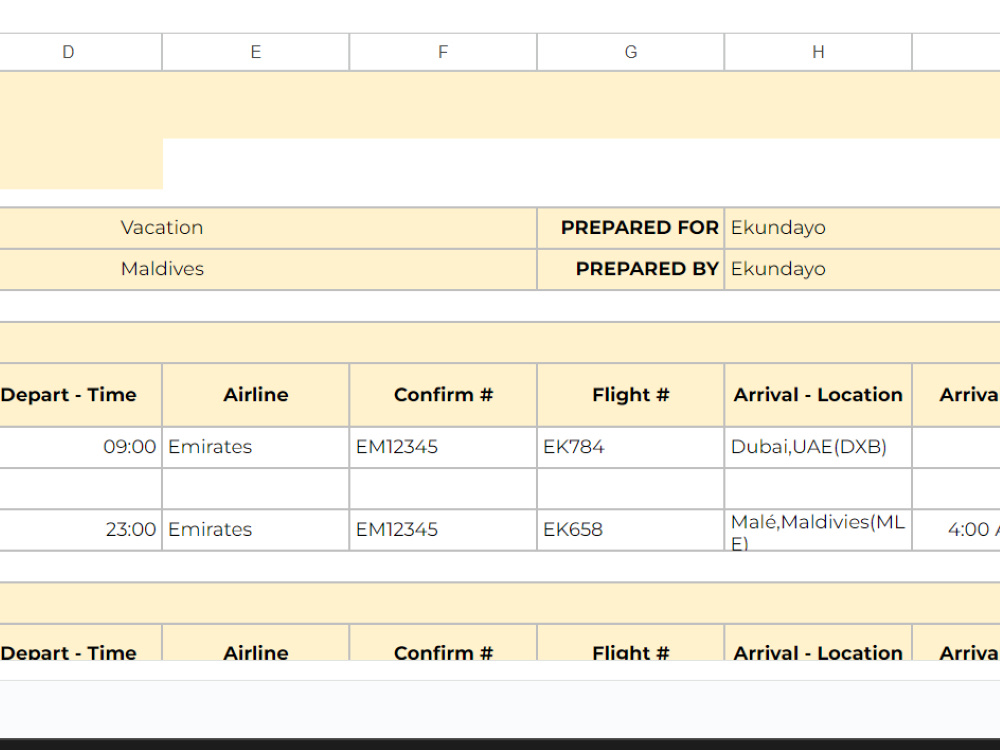Click EM12345 cell in EK658 row
This screenshot has width=1000, height=750.
pos(443,530)
